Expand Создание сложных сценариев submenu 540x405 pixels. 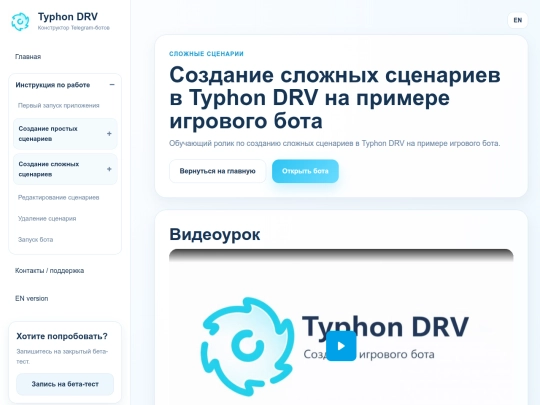point(109,169)
